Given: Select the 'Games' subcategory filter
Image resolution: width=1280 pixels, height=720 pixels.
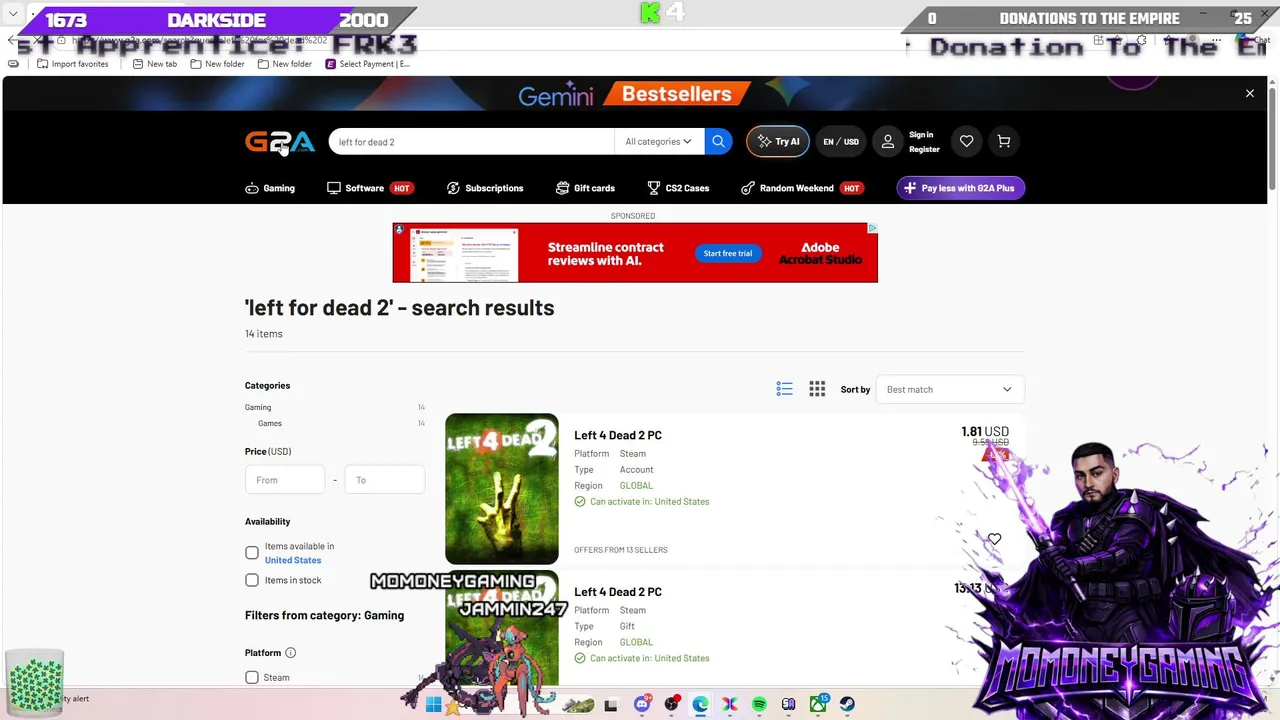Looking at the screenshot, I should click(270, 423).
